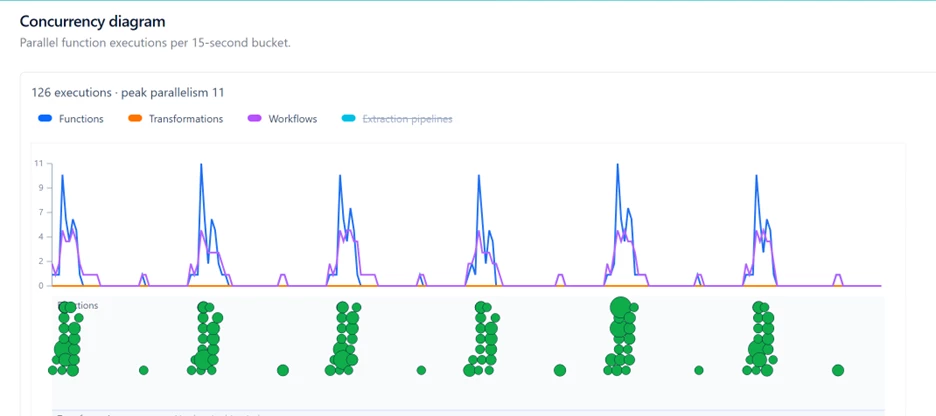Select the Concurrency diagram heading
Viewport: 936px width, 416px height.
coord(93,21)
